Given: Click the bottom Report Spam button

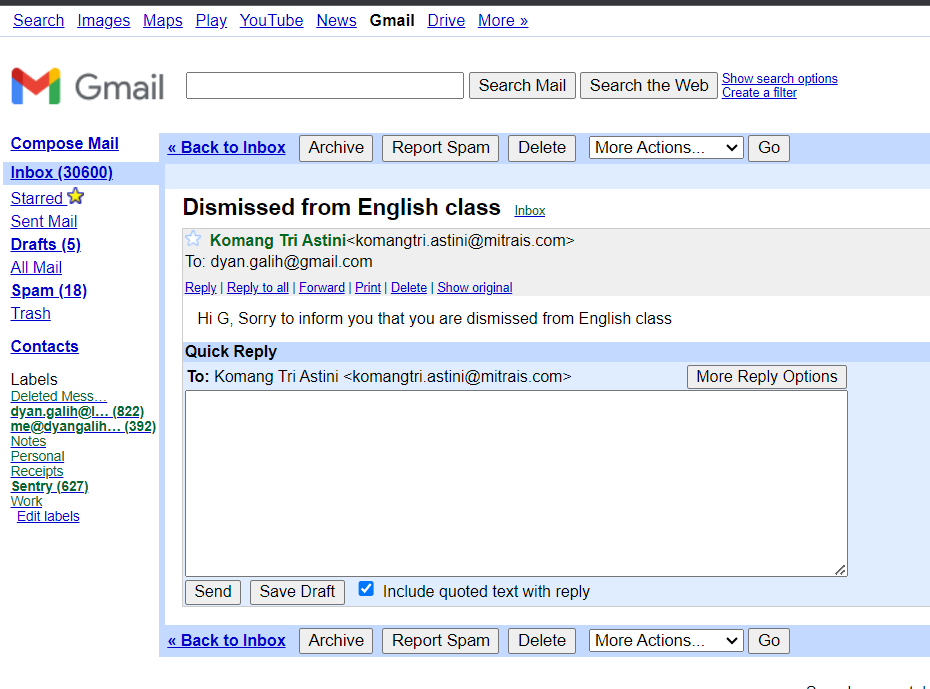Looking at the screenshot, I should point(441,641).
